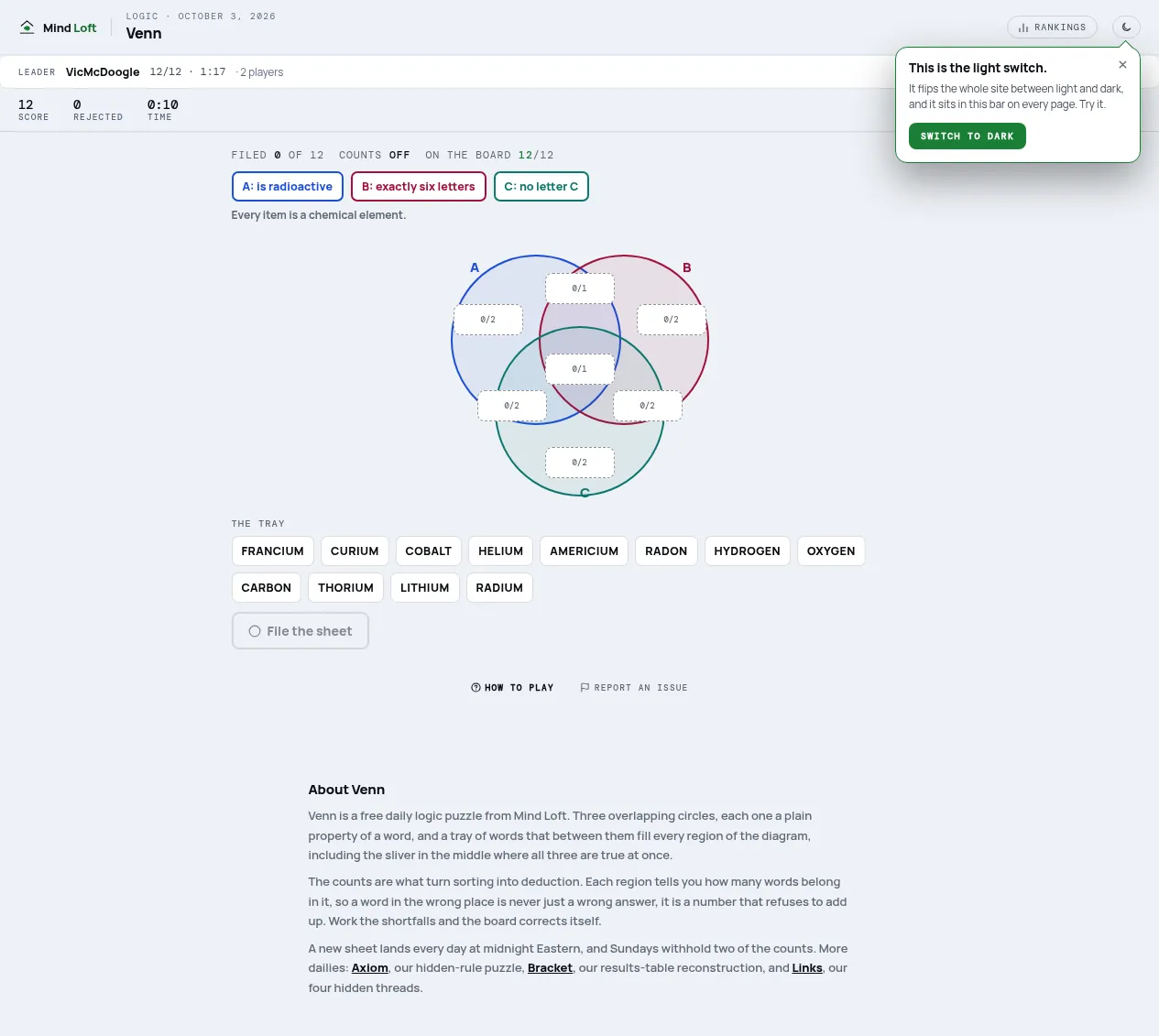
Task: Select the CARBON tile
Action: point(267,588)
